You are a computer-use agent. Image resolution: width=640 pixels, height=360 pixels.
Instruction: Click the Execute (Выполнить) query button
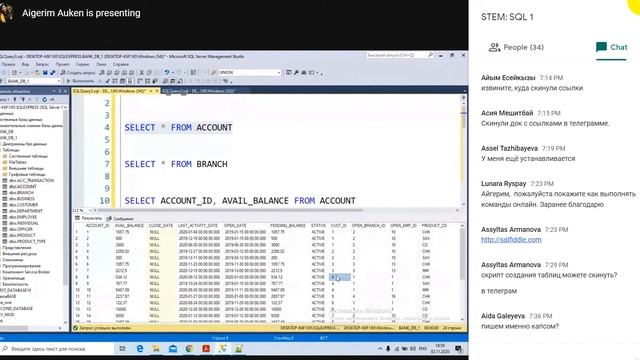[80, 81]
